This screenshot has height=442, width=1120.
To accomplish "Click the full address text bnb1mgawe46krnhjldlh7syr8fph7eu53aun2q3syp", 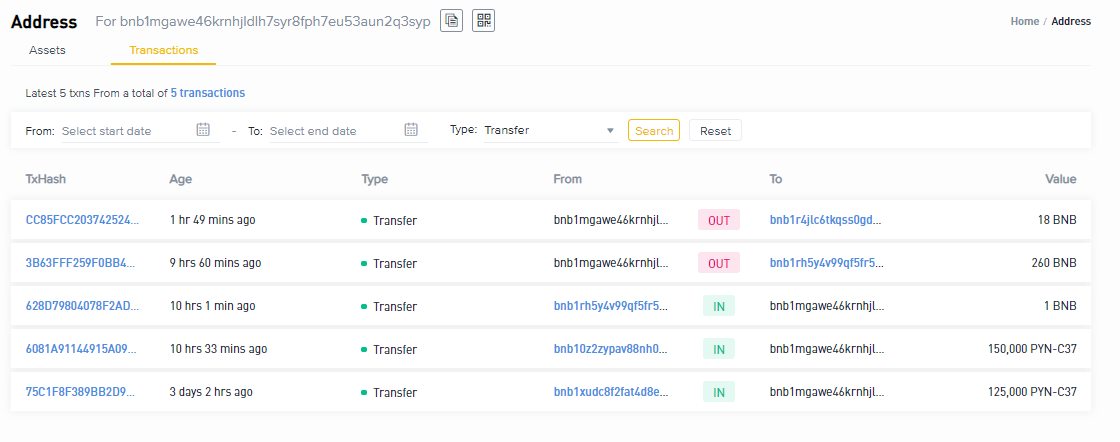I will pyautogui.click(x=275, y=21).
